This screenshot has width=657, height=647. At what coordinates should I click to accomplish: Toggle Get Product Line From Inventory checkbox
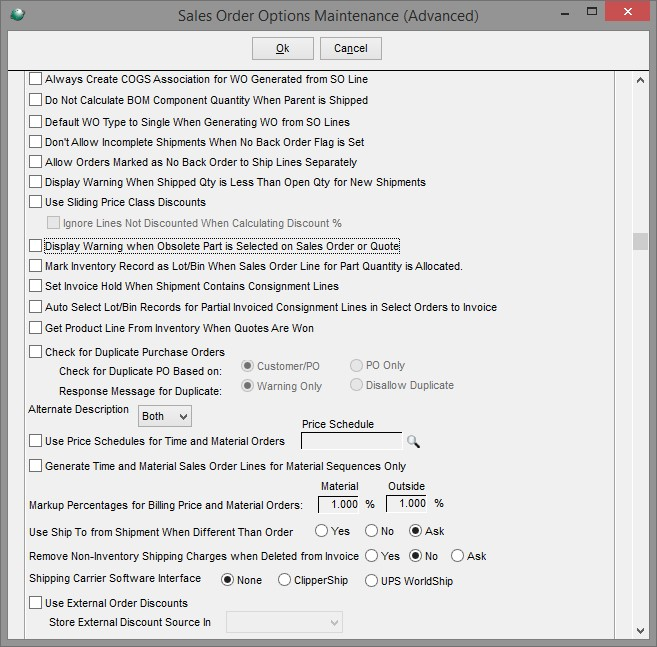36,328
